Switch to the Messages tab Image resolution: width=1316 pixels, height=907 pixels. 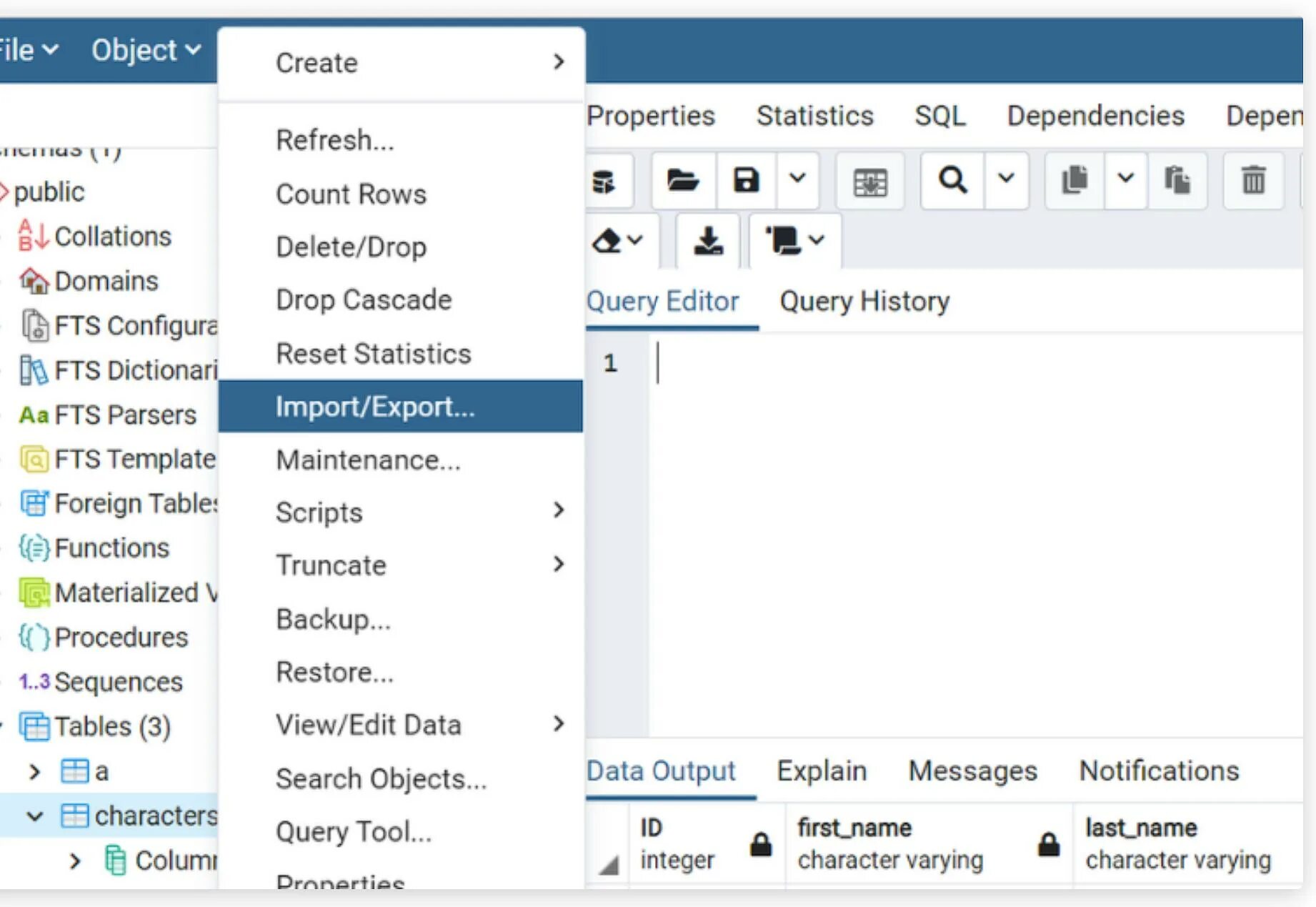coord(972,770)
